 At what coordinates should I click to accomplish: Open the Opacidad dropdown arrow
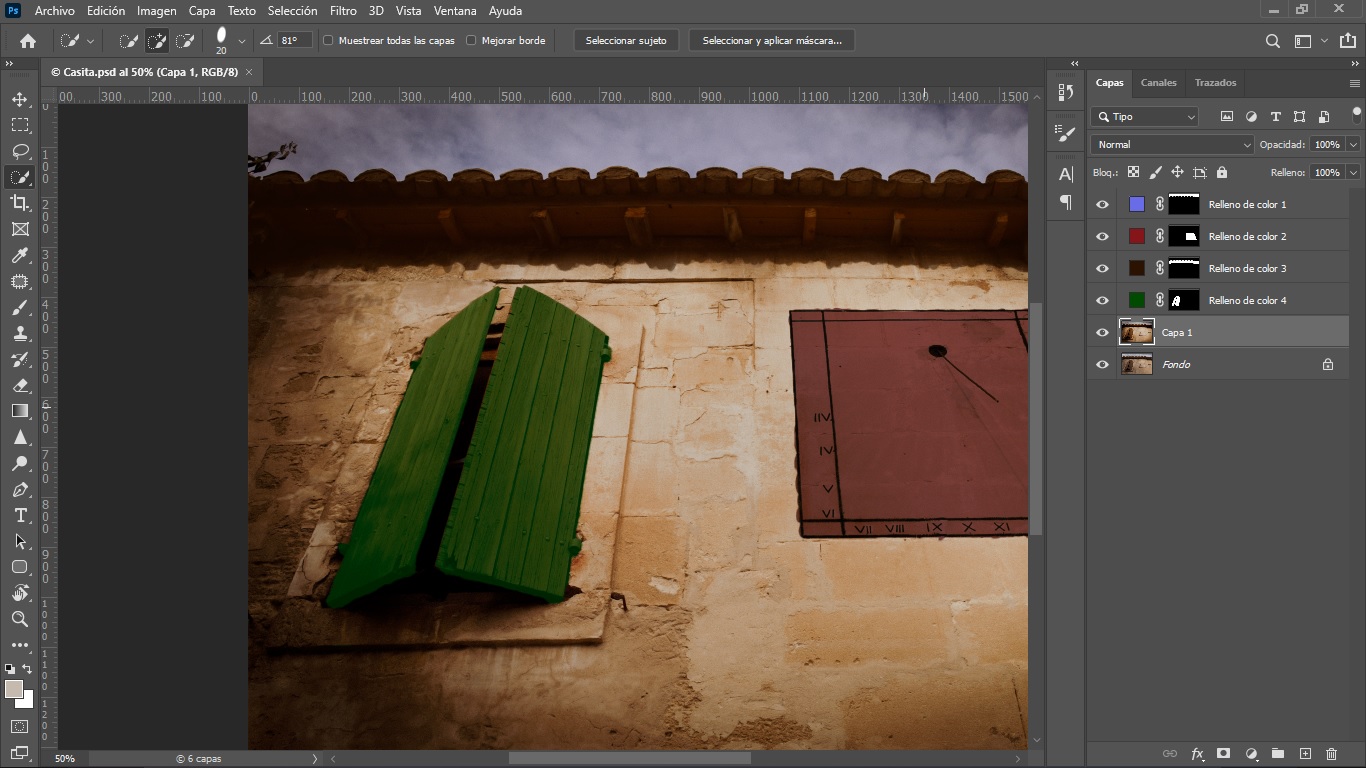(x=1353, y=145)
